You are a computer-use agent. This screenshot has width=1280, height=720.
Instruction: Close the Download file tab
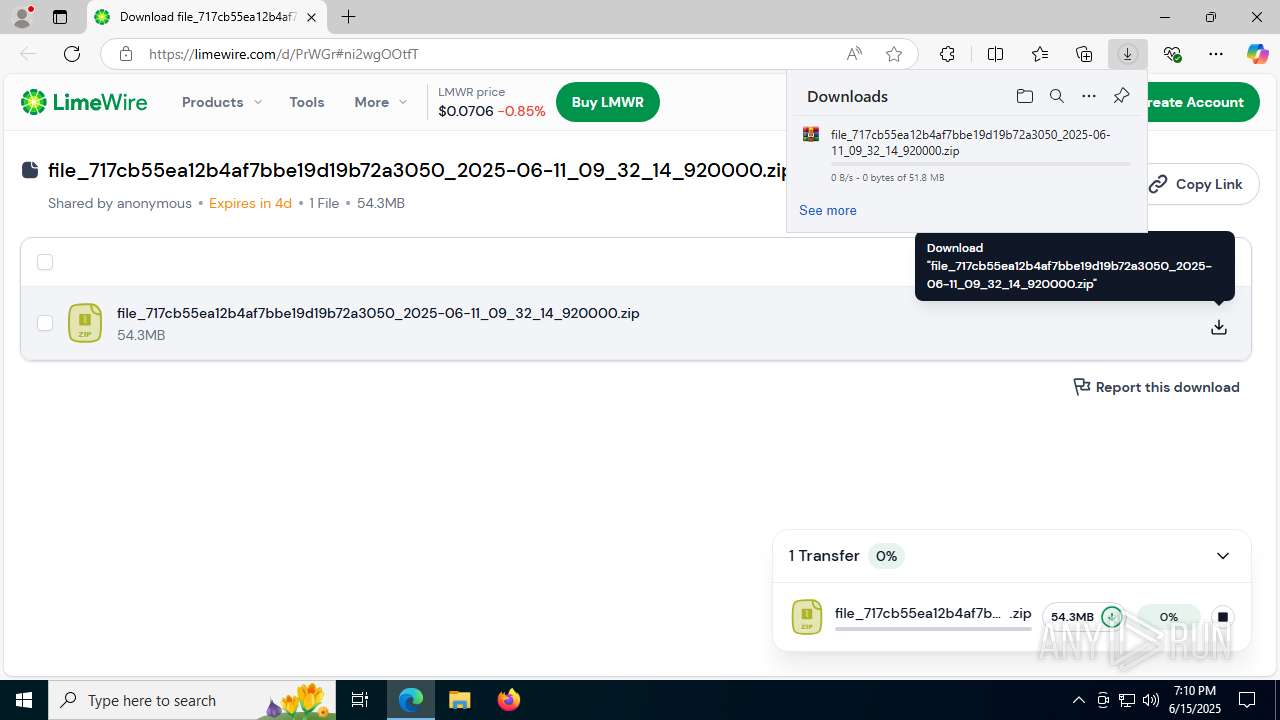coord(311,17)
